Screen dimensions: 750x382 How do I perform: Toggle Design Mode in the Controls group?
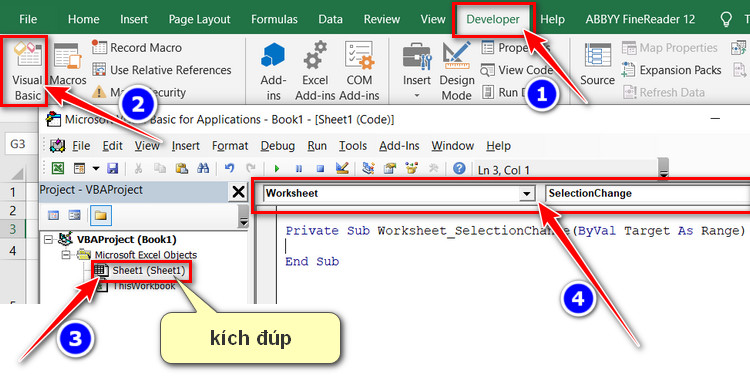pos(457,71)
